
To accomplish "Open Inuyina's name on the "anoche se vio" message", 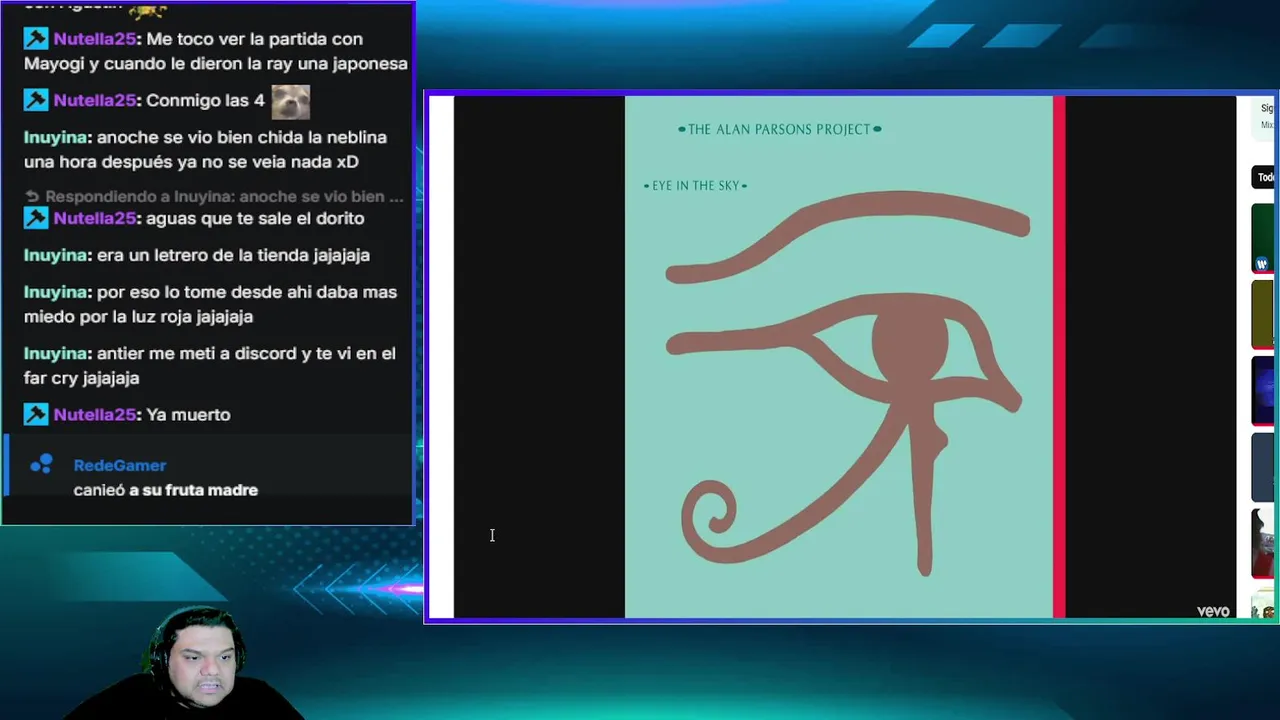I will (55, 137).
